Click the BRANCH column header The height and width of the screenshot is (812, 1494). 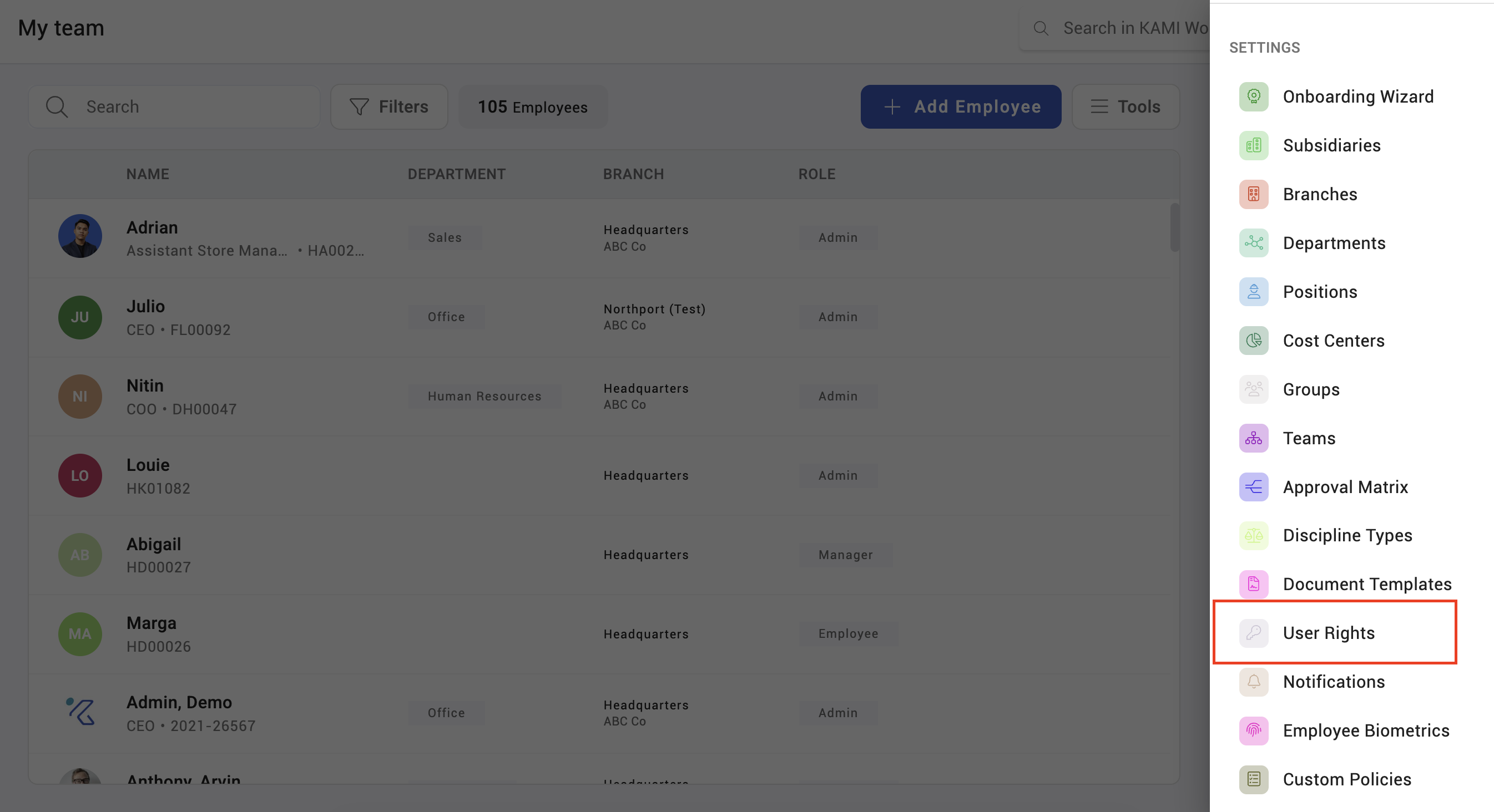633,174
